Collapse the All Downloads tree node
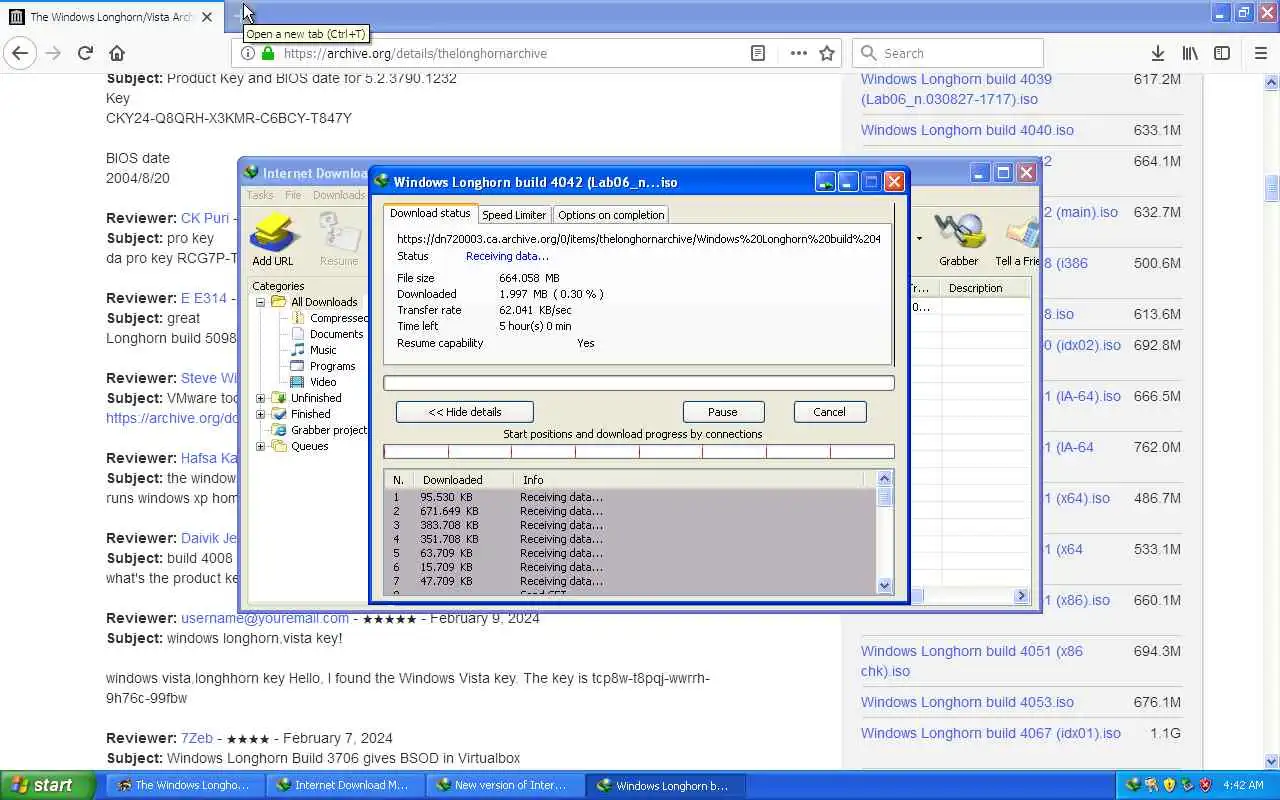Viewport: 1280px width, 800px height. pos(260,302)
